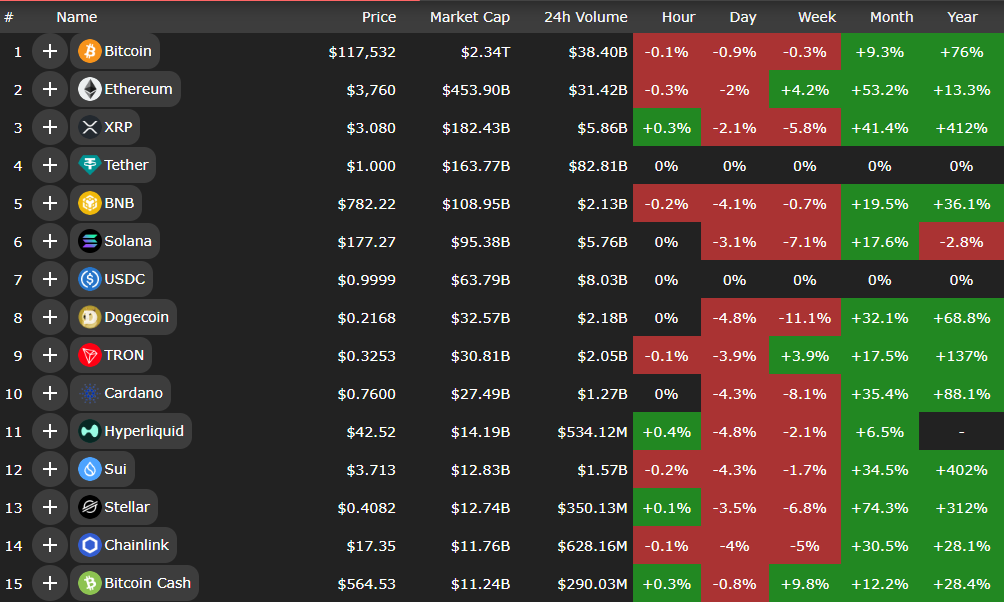This screenshot has height=602, width=1004.
Task: Click the Dogecoin logo icon
Action: [89, 317]
